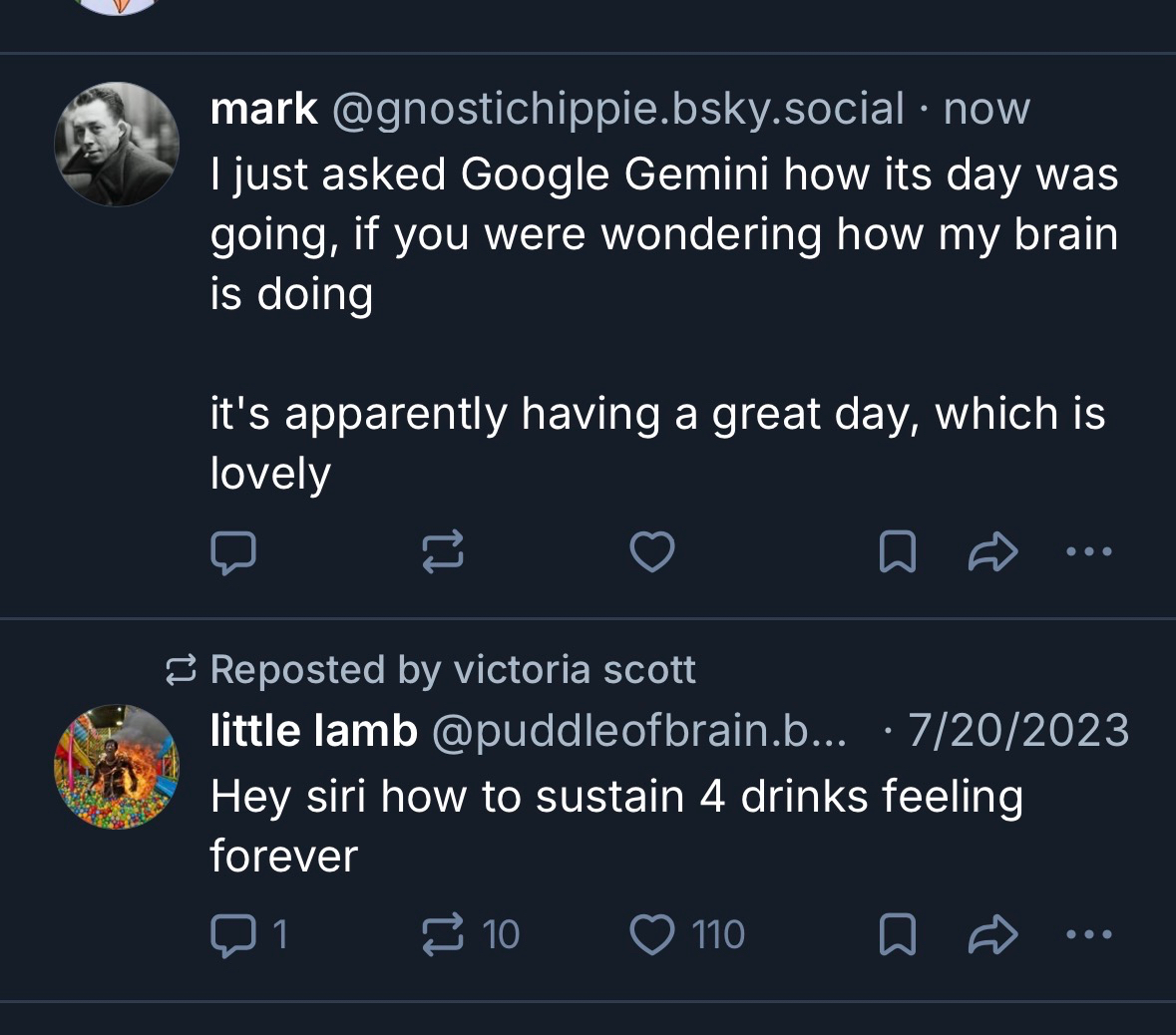Bookmark little lamb's siri post
The image size is (1176, 1035).
click(x=897, y=934)
